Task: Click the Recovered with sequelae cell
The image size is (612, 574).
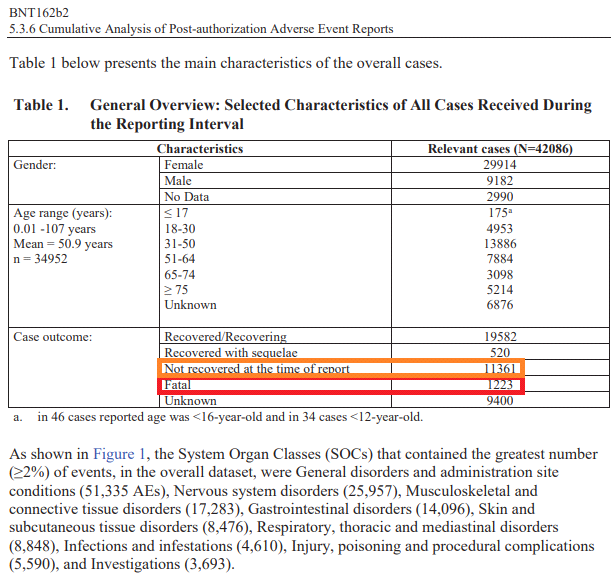Action: (x=231, y=353)
